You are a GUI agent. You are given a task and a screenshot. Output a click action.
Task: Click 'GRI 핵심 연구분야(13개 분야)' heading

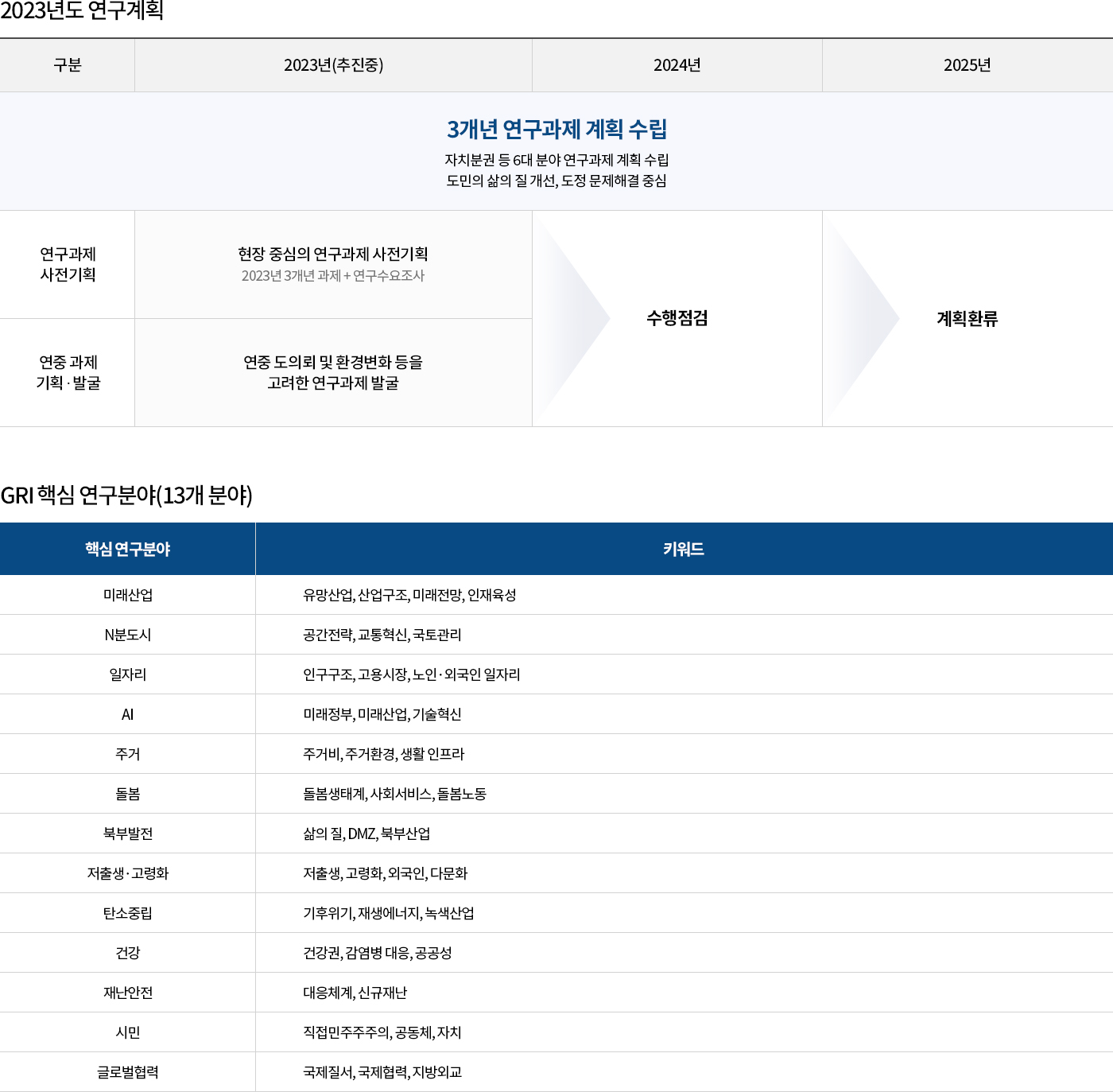coord(126,495)
